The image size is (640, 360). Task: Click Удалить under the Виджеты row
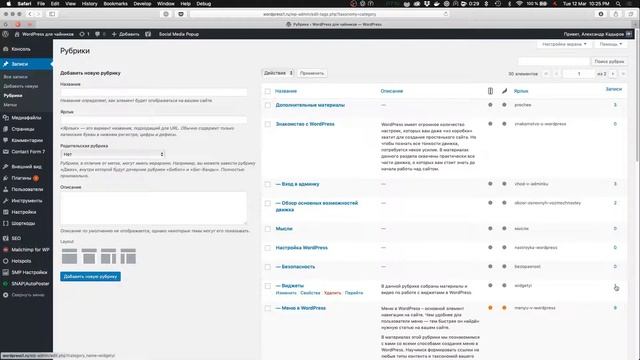click(x=332, y=293)
